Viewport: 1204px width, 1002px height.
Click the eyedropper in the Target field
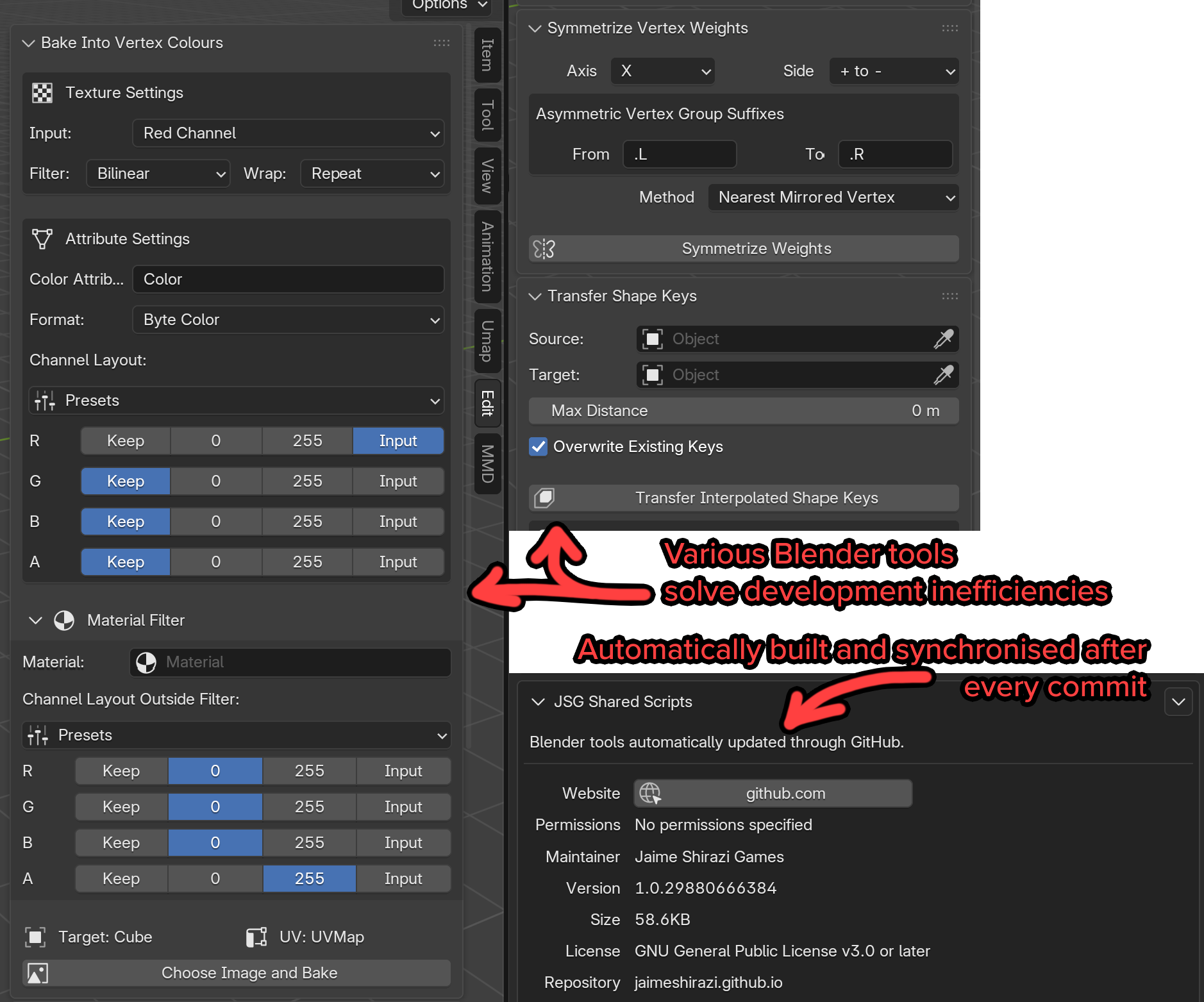tap(943, 375)
